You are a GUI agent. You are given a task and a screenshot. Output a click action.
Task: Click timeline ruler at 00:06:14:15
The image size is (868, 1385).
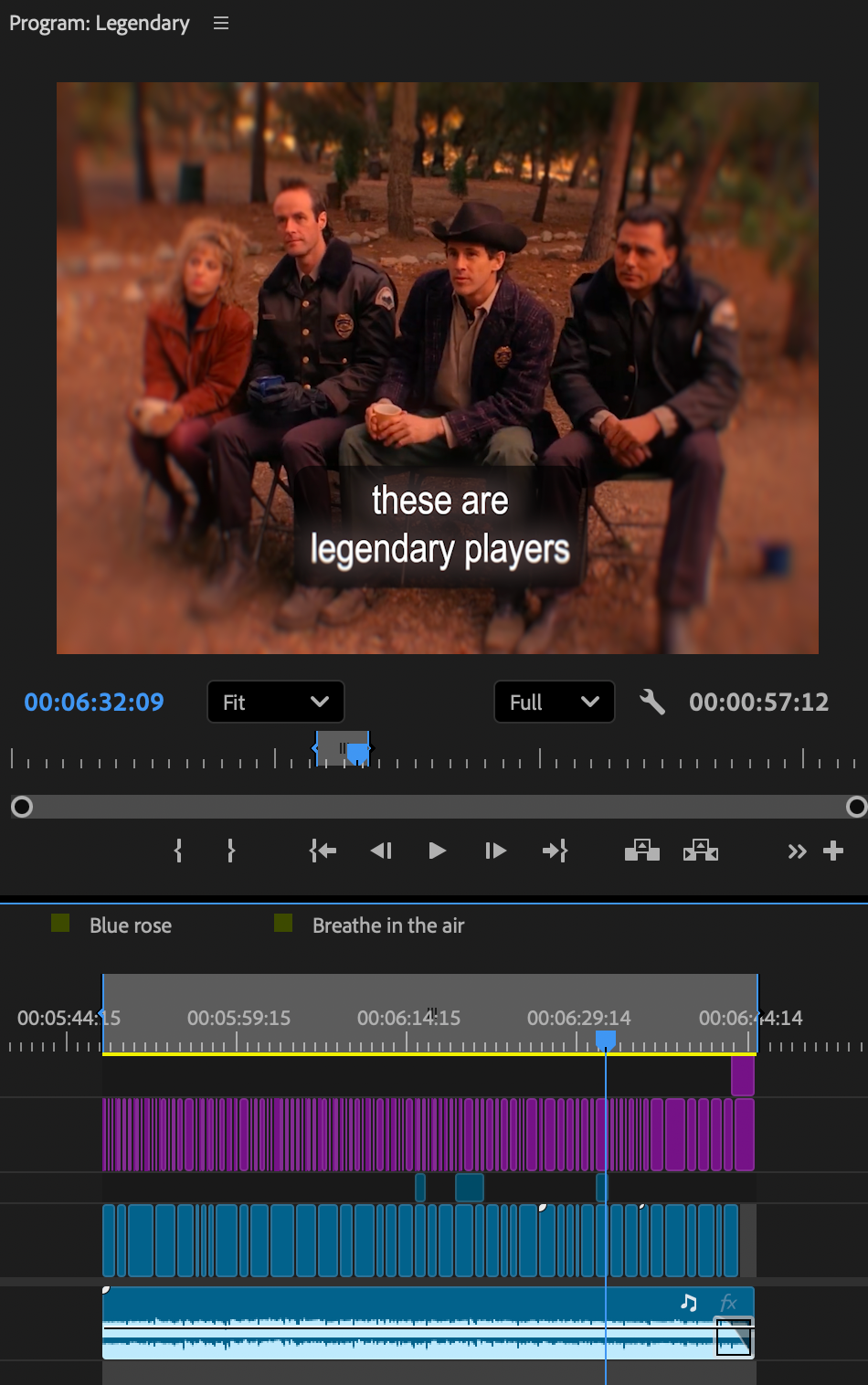(x=408, y=1018)
